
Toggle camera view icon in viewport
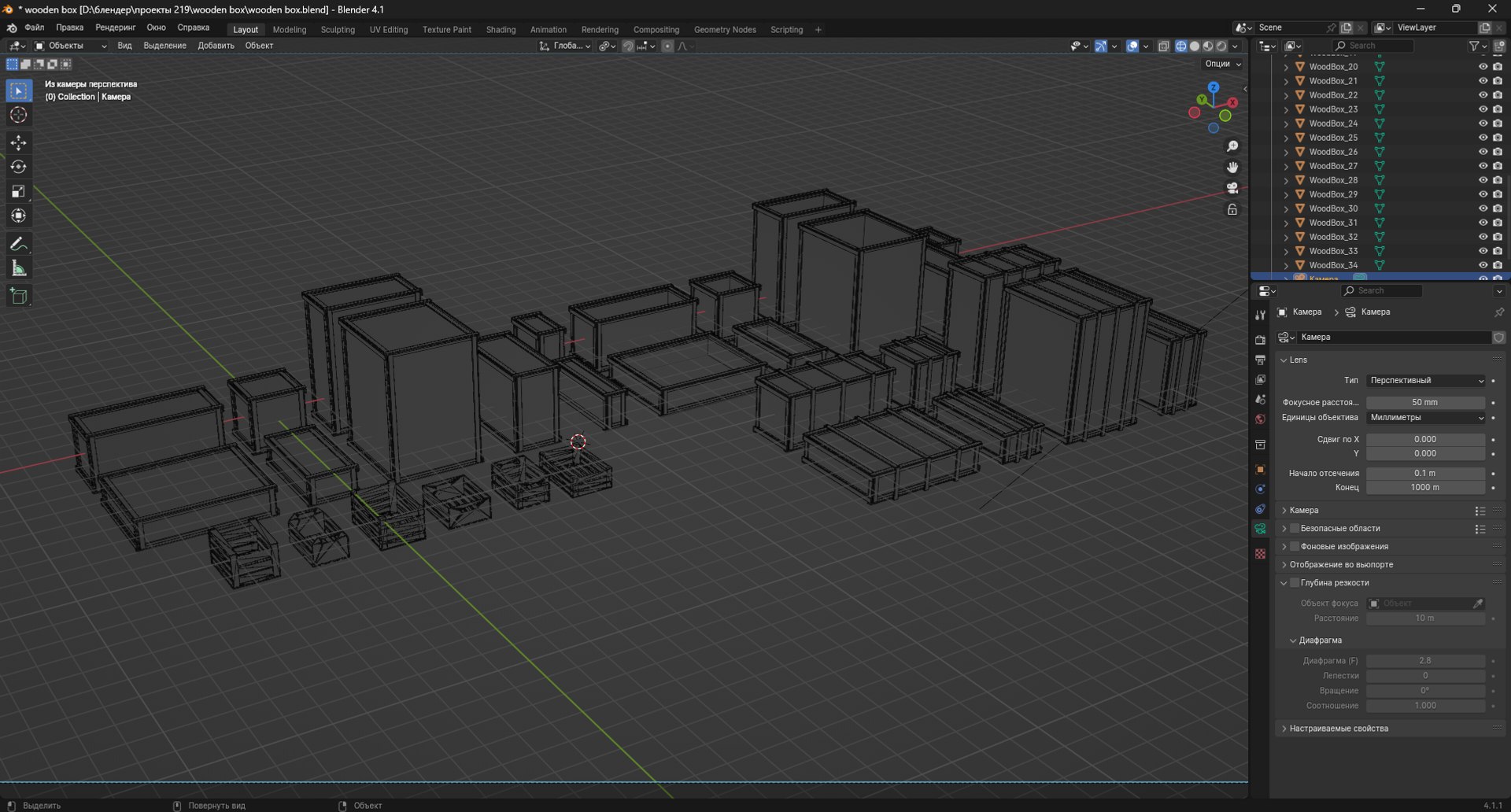[x=1232, y=188]
